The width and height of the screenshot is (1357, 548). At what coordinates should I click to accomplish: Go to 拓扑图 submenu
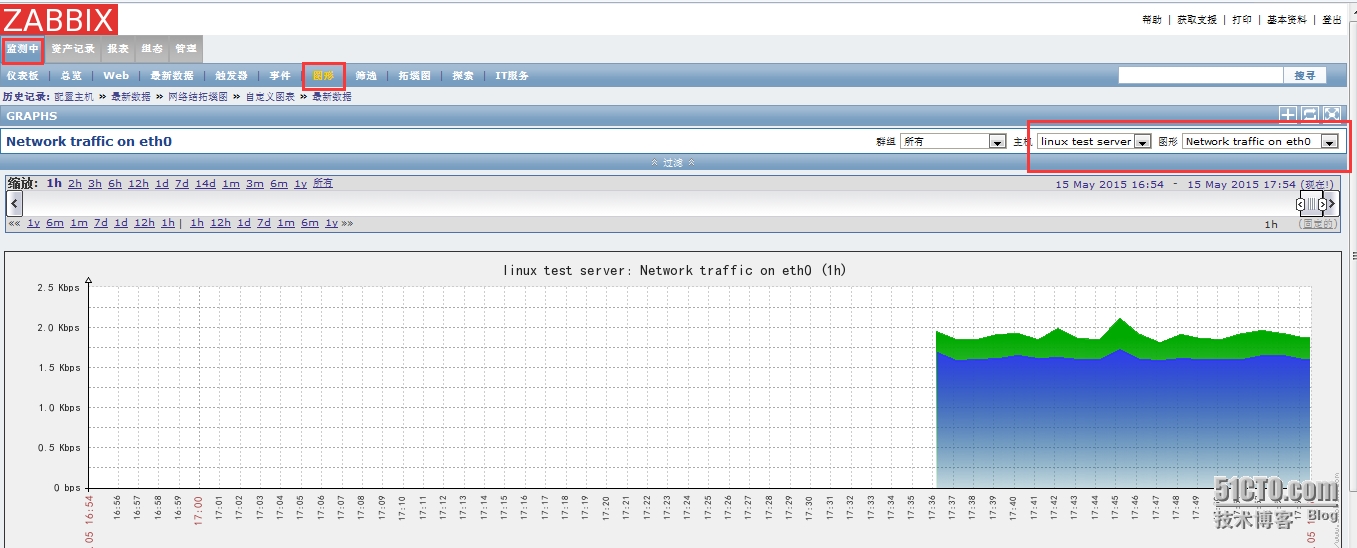tap(414, 75)
